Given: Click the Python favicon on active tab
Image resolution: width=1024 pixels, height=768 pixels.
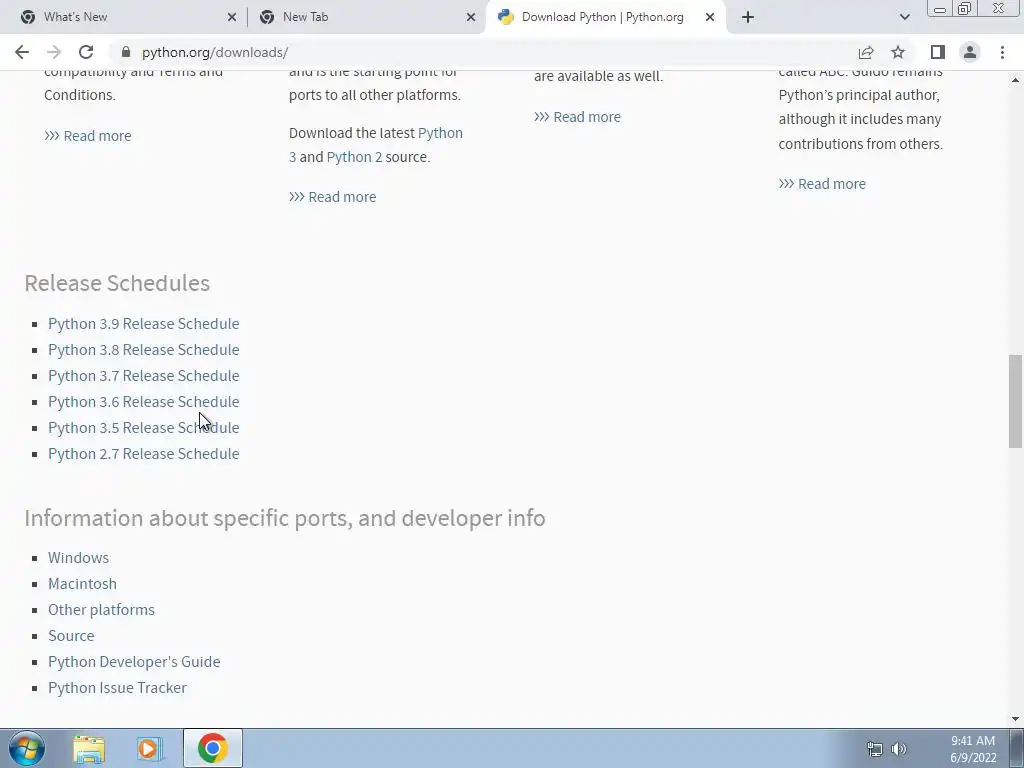Looking at the screenshot, I should click(x=505, y=17).
